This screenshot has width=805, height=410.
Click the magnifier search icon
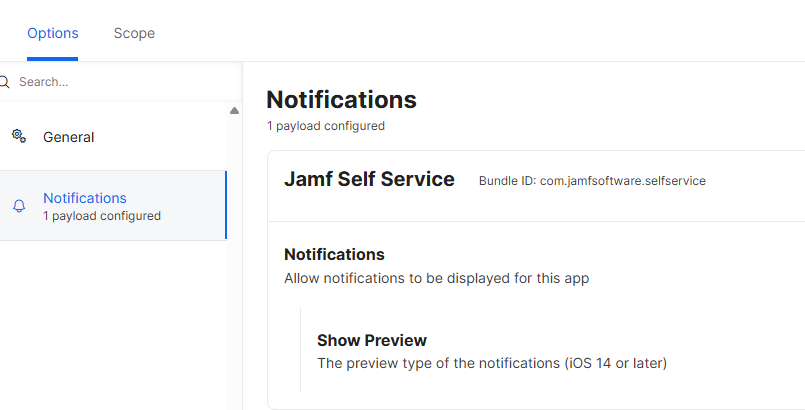[5, 82]
